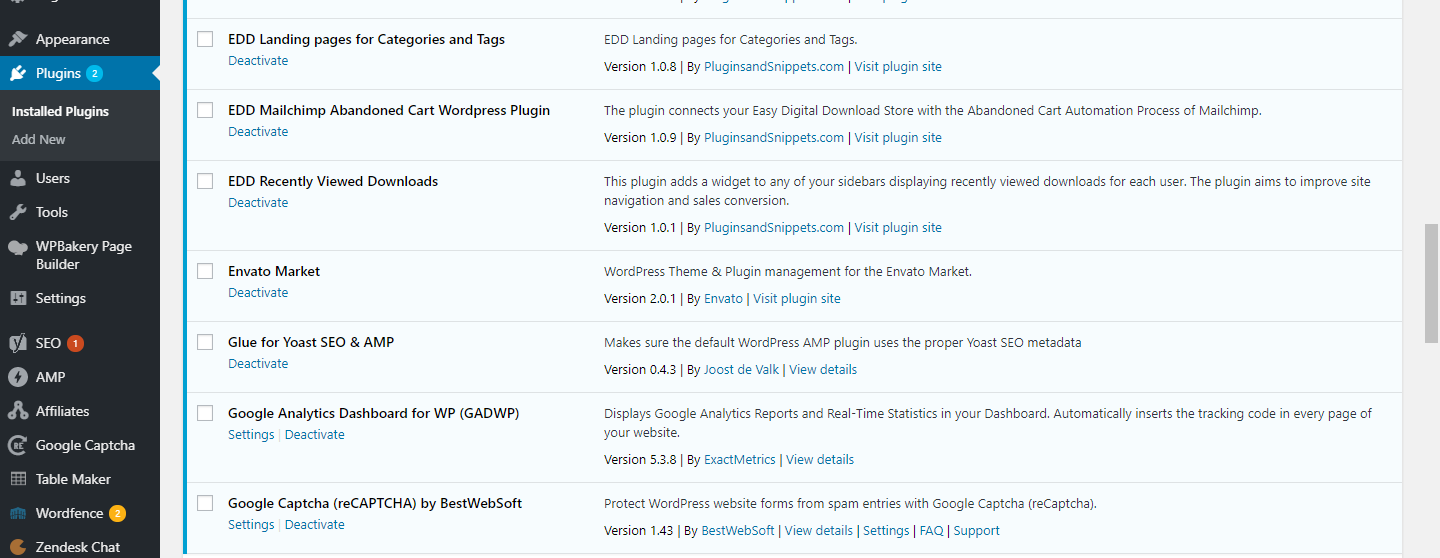Open the ExactMetrics author link

click(740, 460)
